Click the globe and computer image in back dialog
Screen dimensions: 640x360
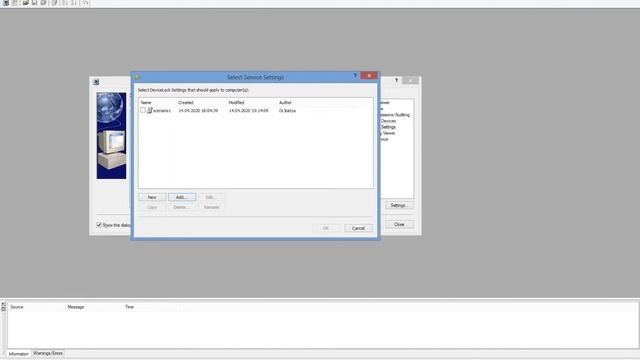(111, 136)
